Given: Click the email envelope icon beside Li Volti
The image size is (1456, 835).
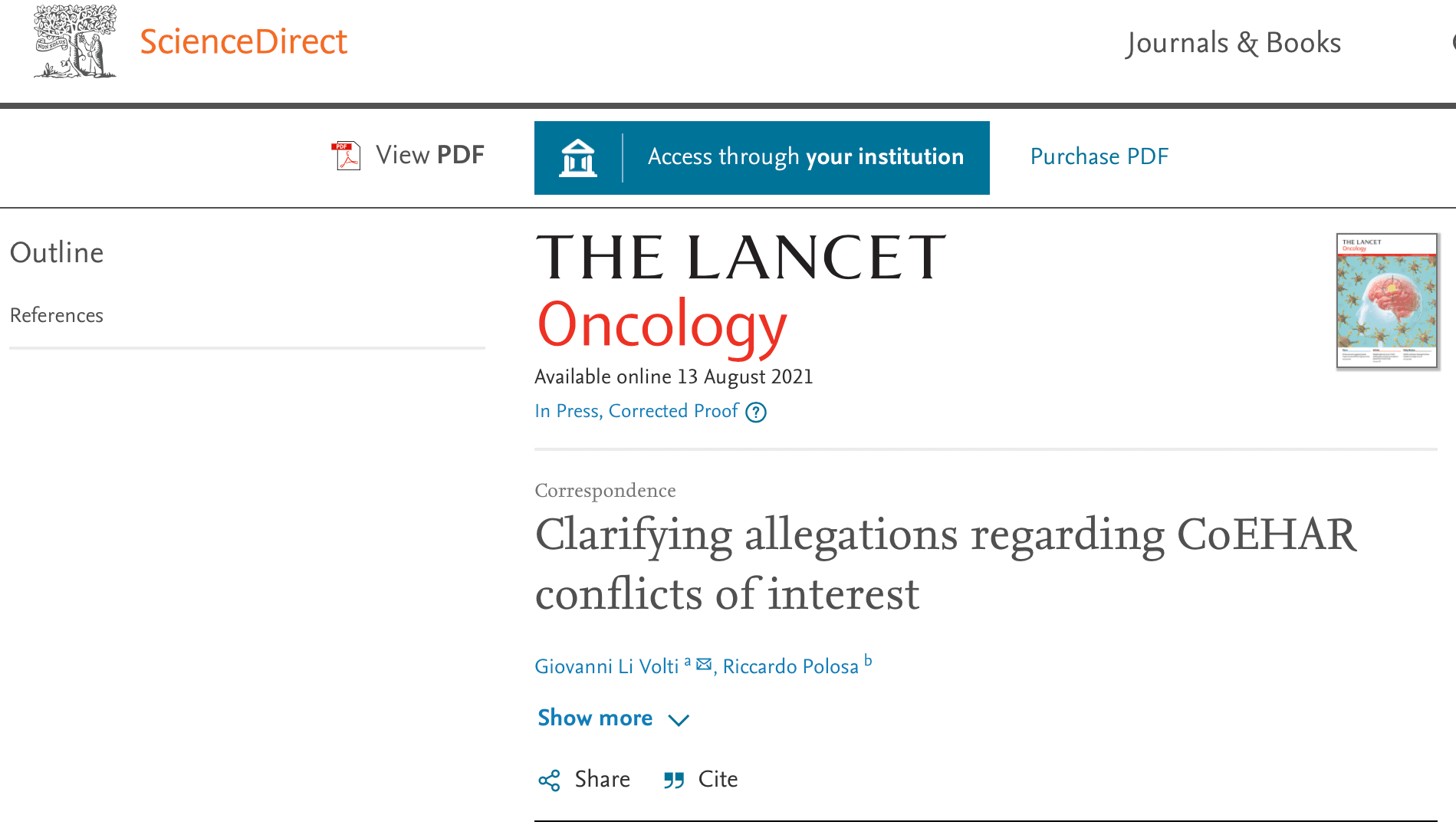Looking at the screenshot, I should 704,665.
